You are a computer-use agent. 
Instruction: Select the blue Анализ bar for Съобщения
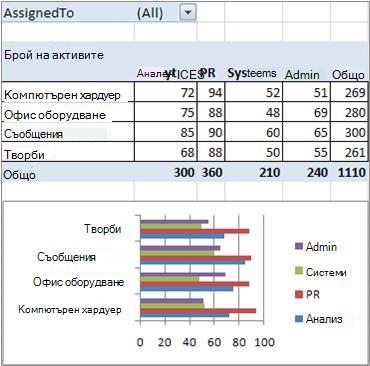tap(193, 262)
